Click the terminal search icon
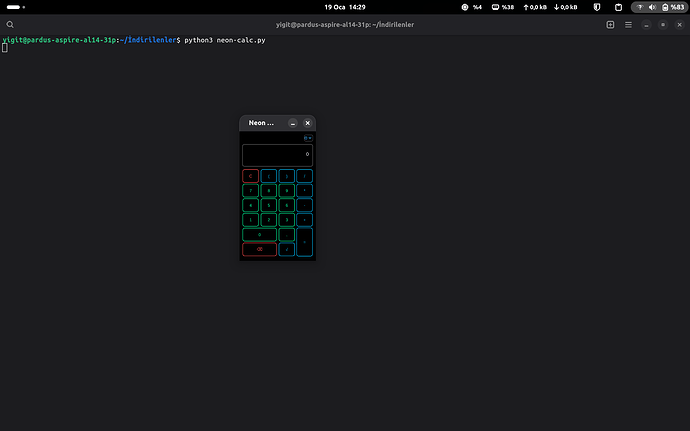690x431 pixels. pos(10,24)
